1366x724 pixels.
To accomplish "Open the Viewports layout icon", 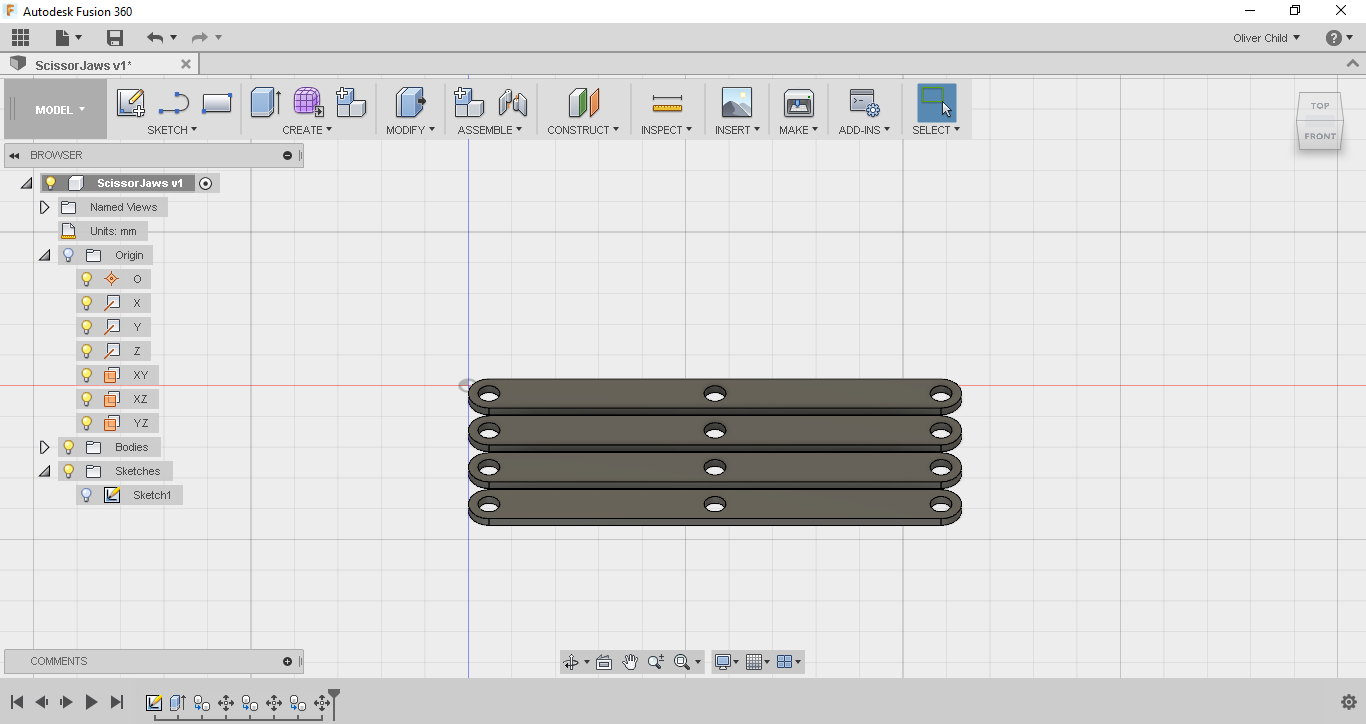I will pos(785,662).
